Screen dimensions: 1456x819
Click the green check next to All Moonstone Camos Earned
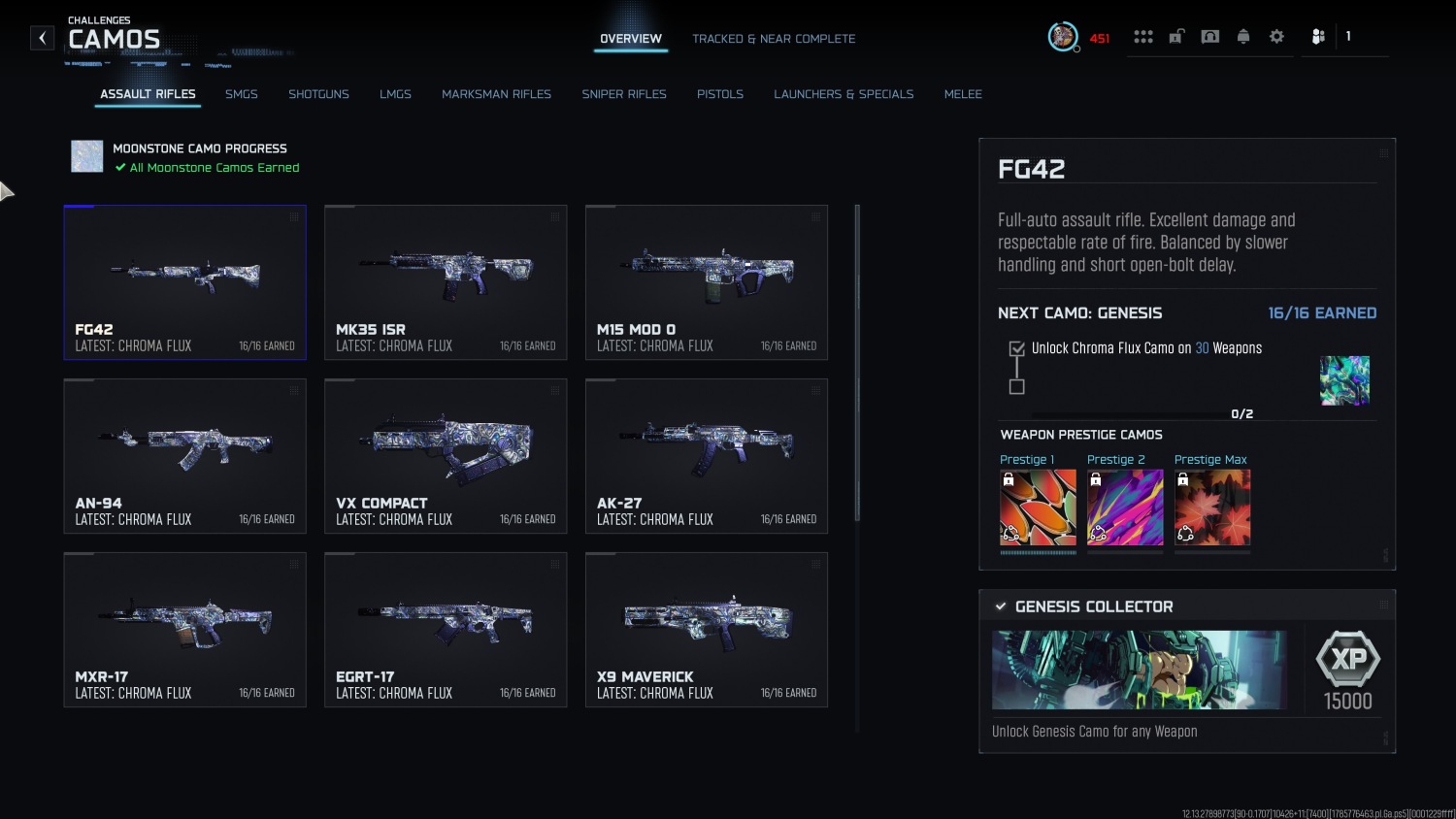tap(120, 168)
